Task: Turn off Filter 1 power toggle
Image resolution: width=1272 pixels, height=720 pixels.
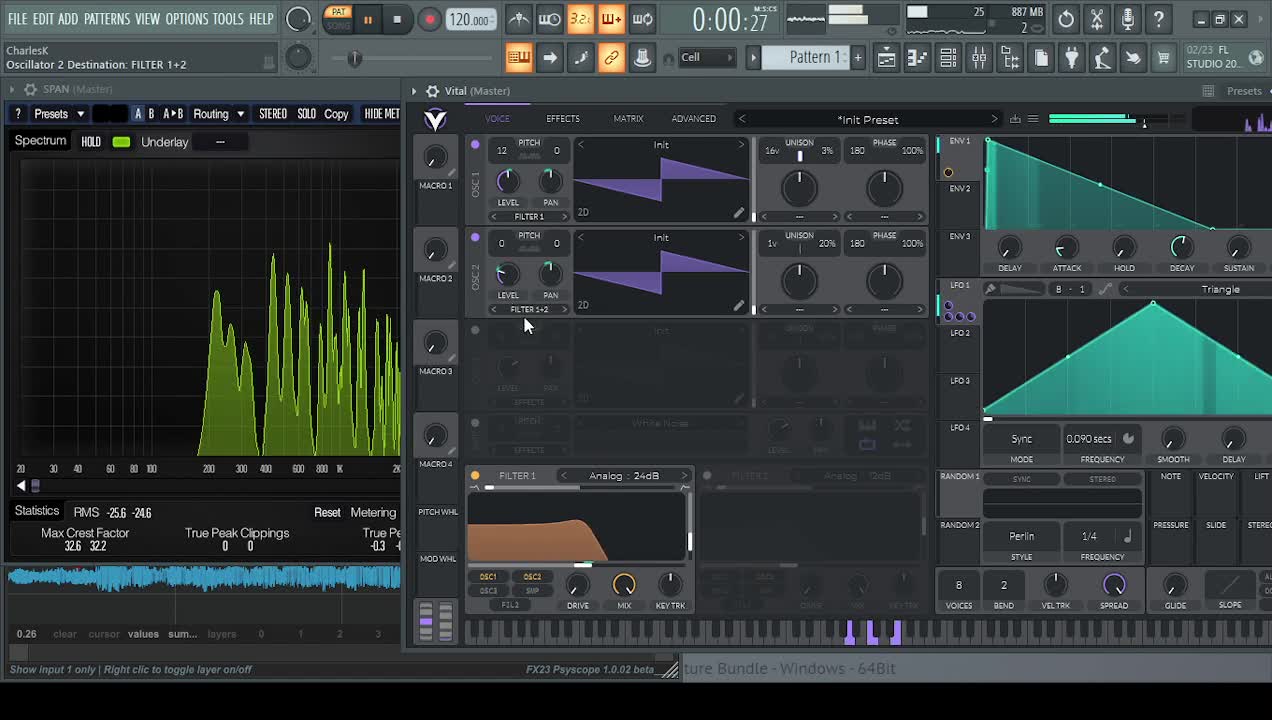Action: (475, 476)
